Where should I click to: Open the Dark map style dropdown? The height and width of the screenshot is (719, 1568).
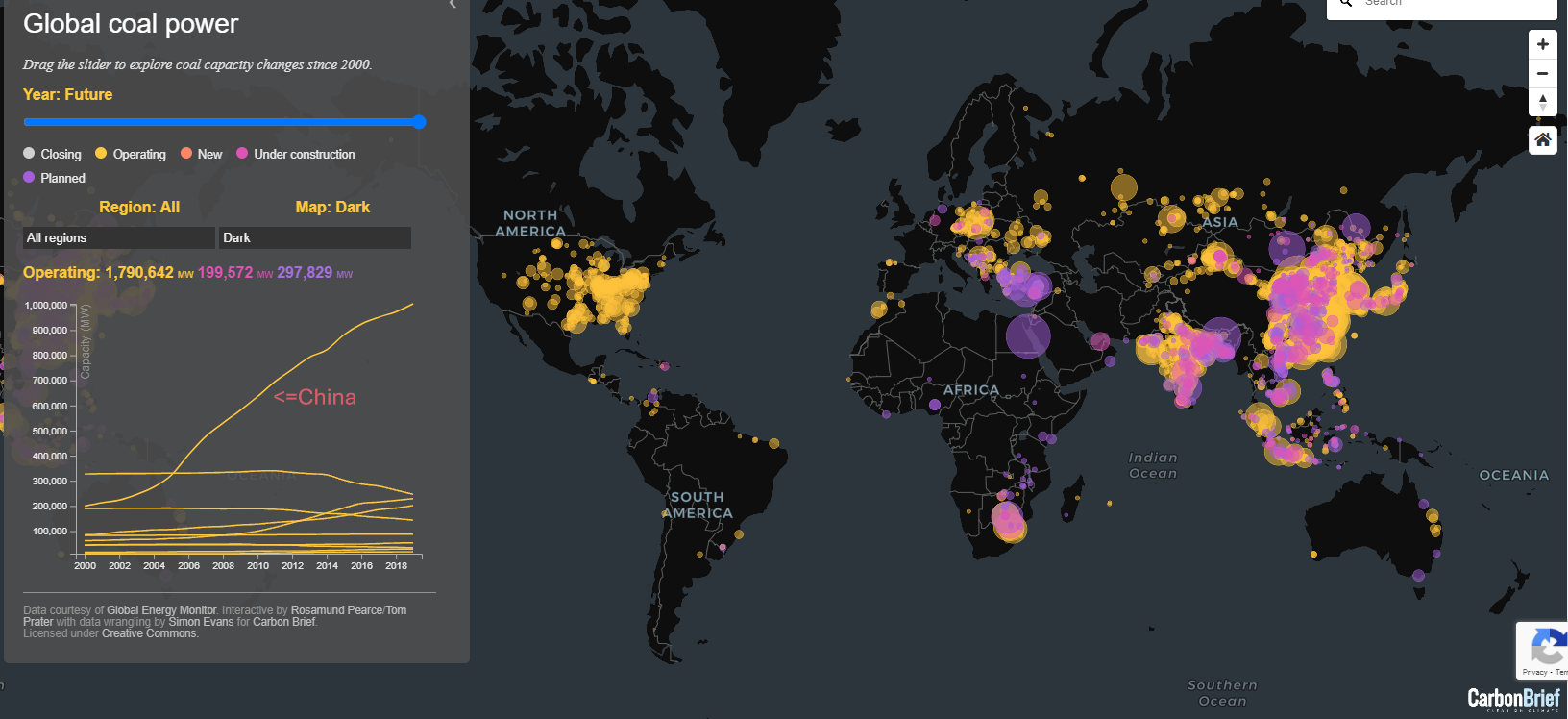pos(315,237)
